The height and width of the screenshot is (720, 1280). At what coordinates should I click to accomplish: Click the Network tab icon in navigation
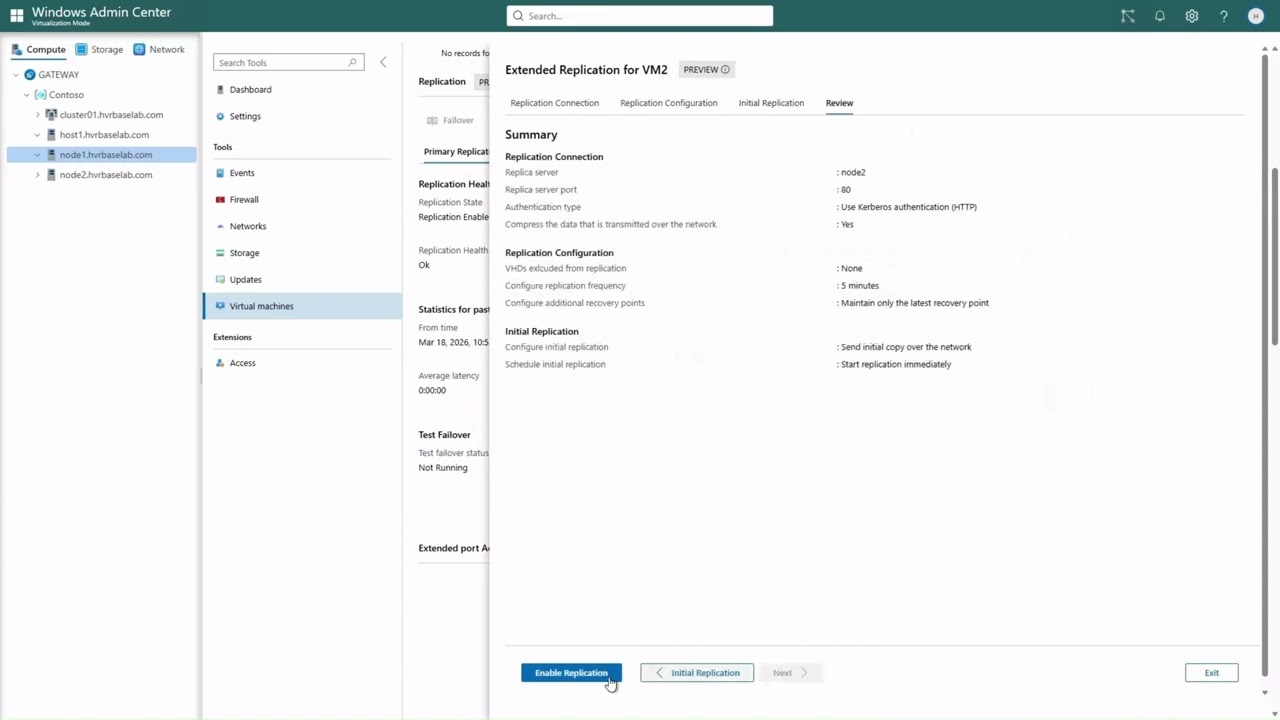(139, 49)
